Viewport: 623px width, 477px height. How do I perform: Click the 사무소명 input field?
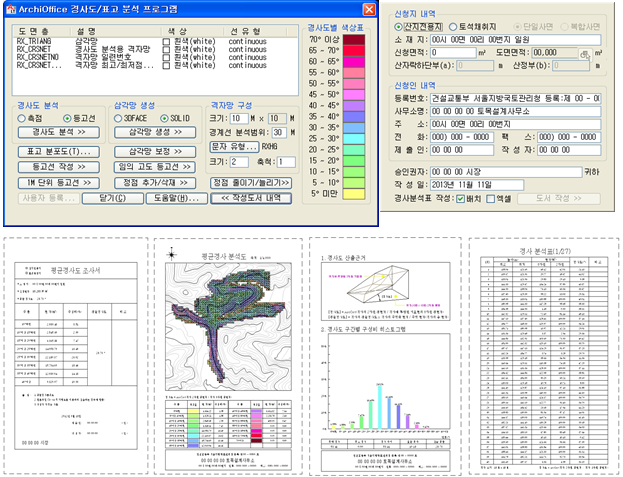(516, 112)
